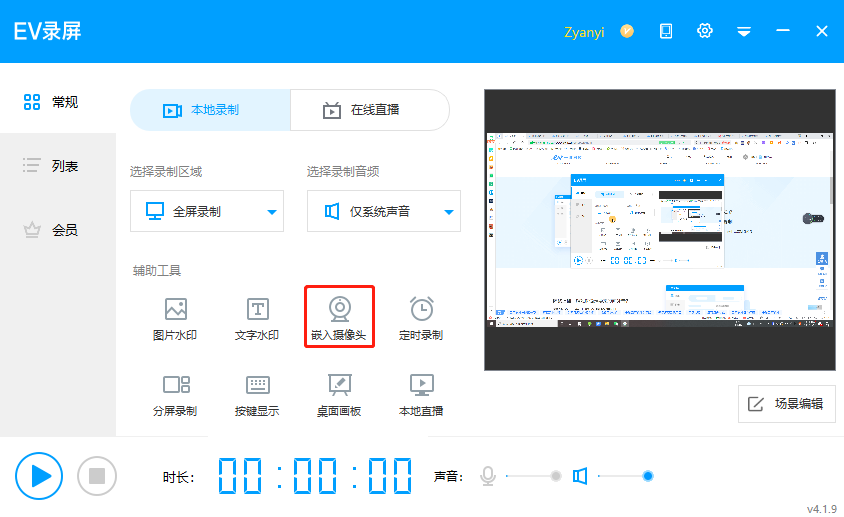This screenshot has width=844, height=517.
Task: Open the title bar dropdown menu arrow
Action: point(744,32)
